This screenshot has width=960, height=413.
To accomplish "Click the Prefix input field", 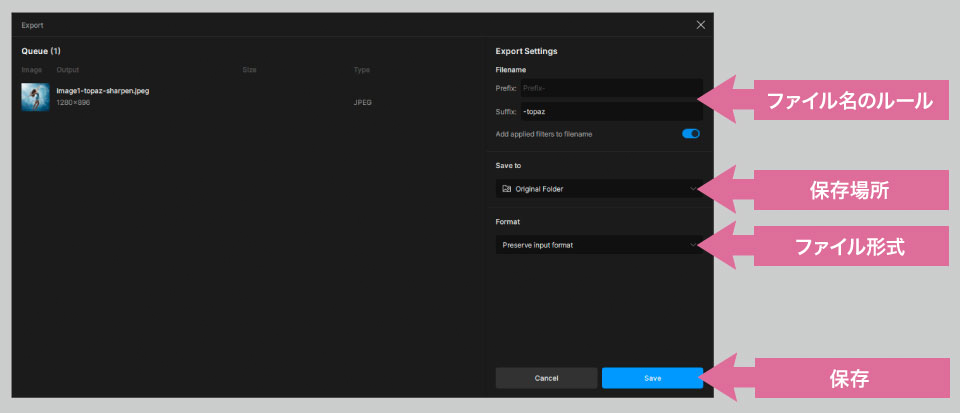I will pyautogui.click(x=612, y=88).
